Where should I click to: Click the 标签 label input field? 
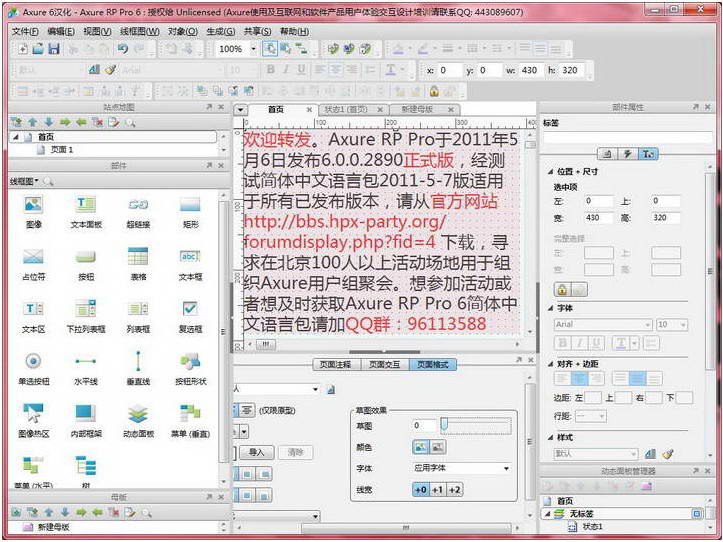[627, 137]
